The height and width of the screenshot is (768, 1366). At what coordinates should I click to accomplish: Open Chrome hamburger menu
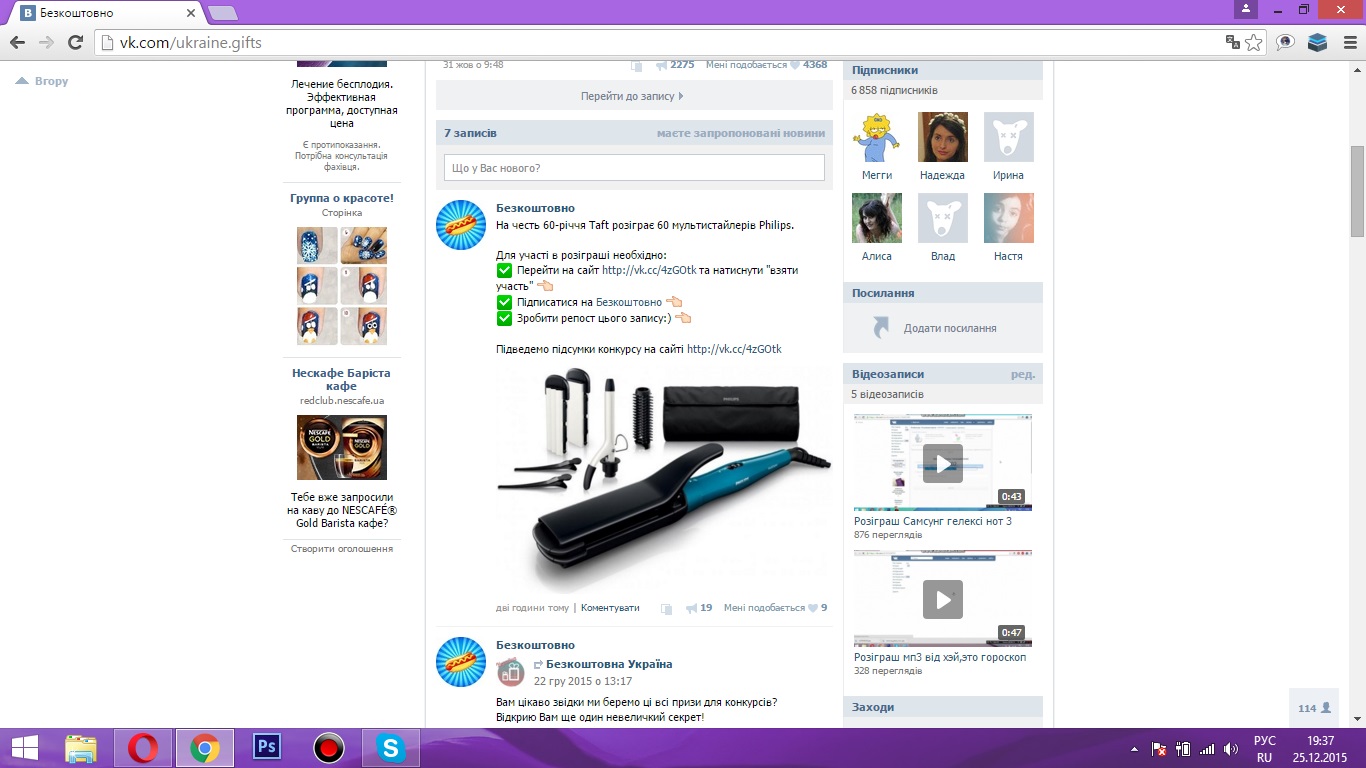(1349, 42)
